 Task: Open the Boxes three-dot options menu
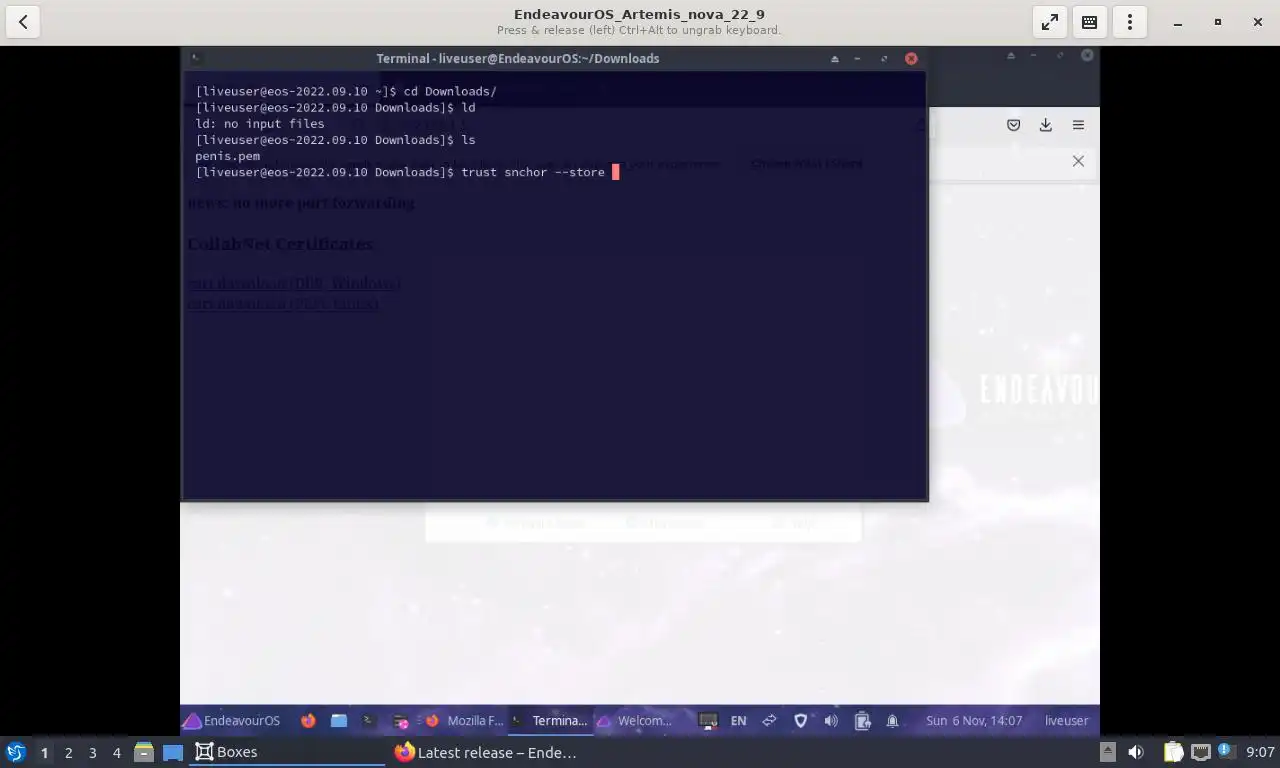pyautogui.click(x=1130, y=22)
